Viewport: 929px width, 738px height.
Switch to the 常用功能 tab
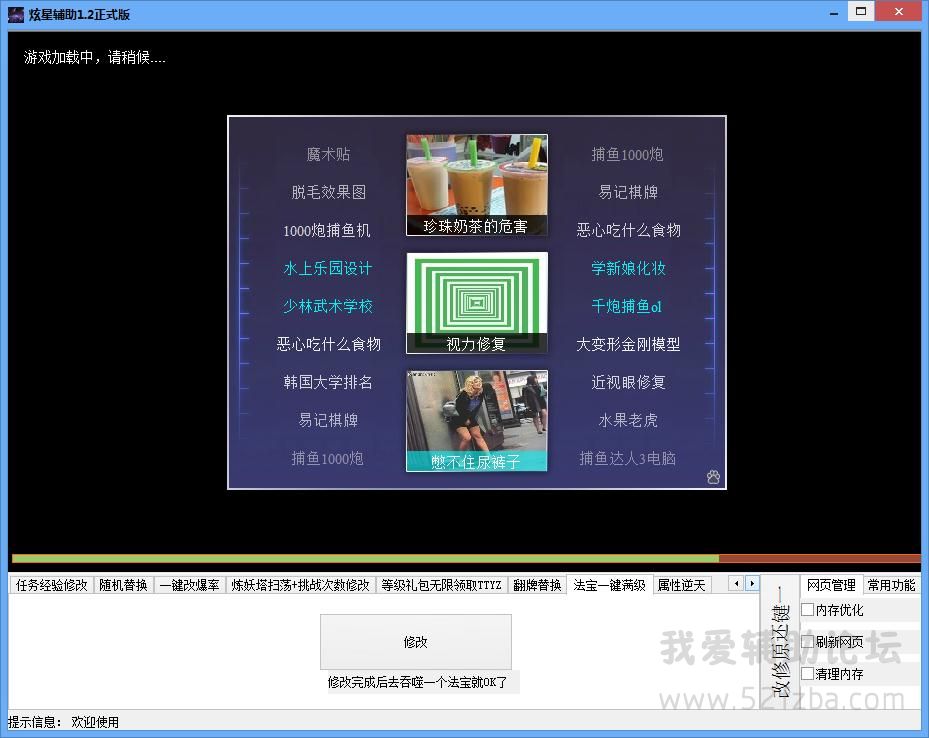pos(891,585)
